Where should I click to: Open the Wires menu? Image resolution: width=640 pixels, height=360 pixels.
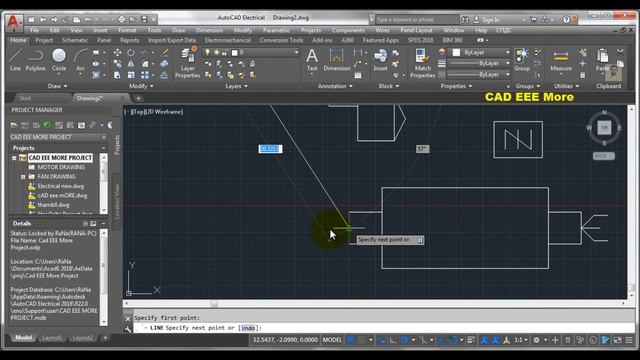pyautogui.click(x=382, y=30)
